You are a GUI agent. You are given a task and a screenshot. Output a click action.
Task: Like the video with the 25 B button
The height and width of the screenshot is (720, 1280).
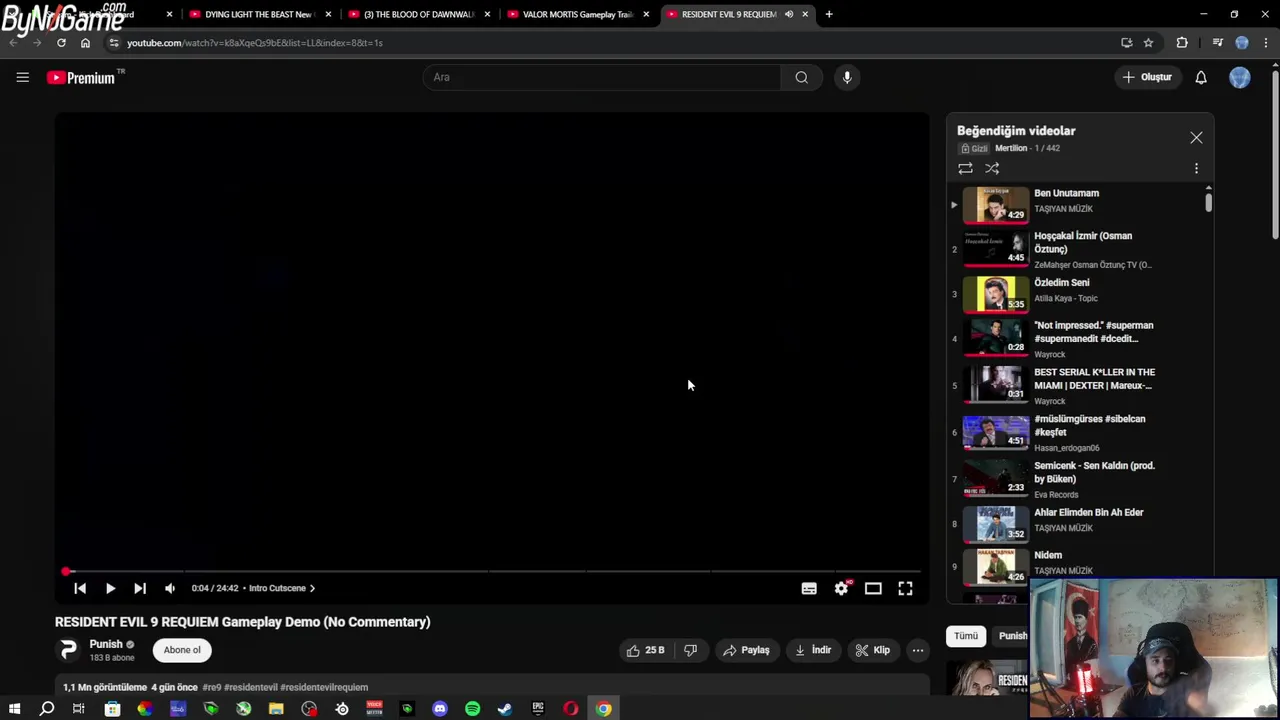point(645,650)
